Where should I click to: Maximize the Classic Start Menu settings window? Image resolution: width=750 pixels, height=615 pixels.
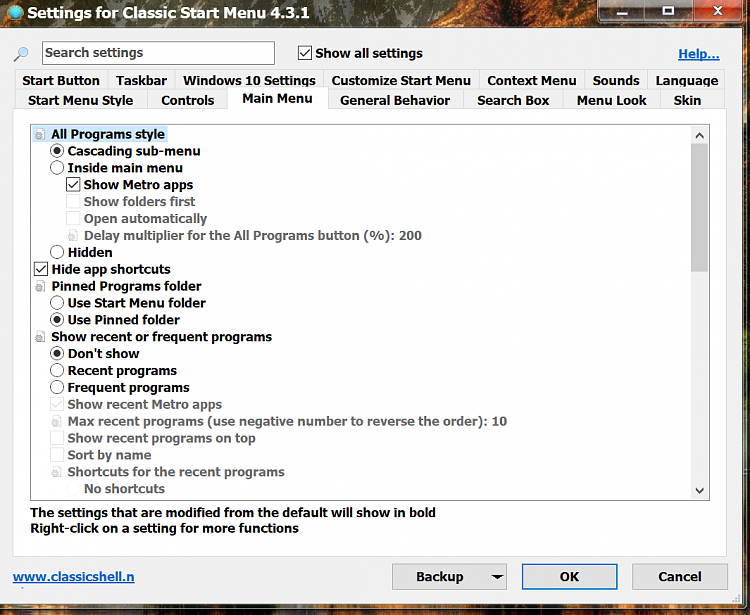(669, 11)
